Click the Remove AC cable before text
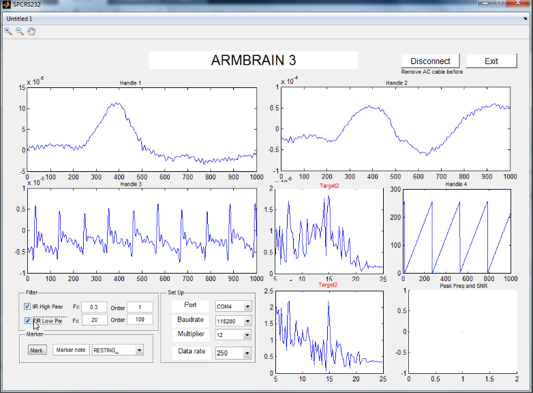 point(432,72)
